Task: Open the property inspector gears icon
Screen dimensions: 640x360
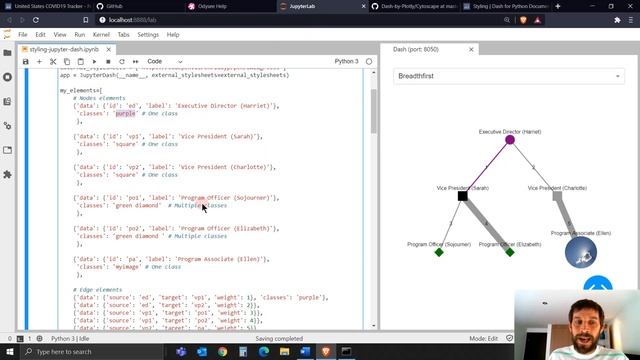Action: pyautogui.click(x=7, y=126)
